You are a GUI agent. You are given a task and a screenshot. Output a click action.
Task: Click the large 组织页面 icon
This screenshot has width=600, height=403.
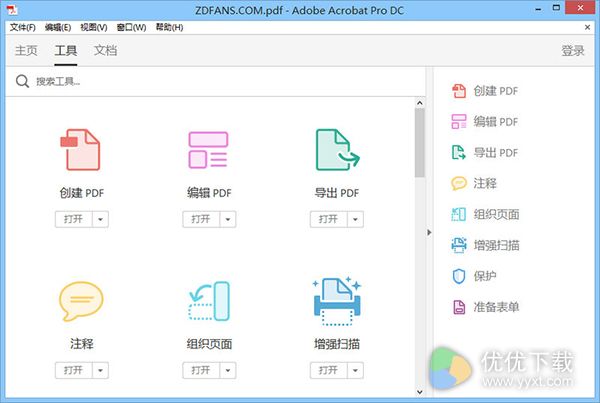pos(209,301)
